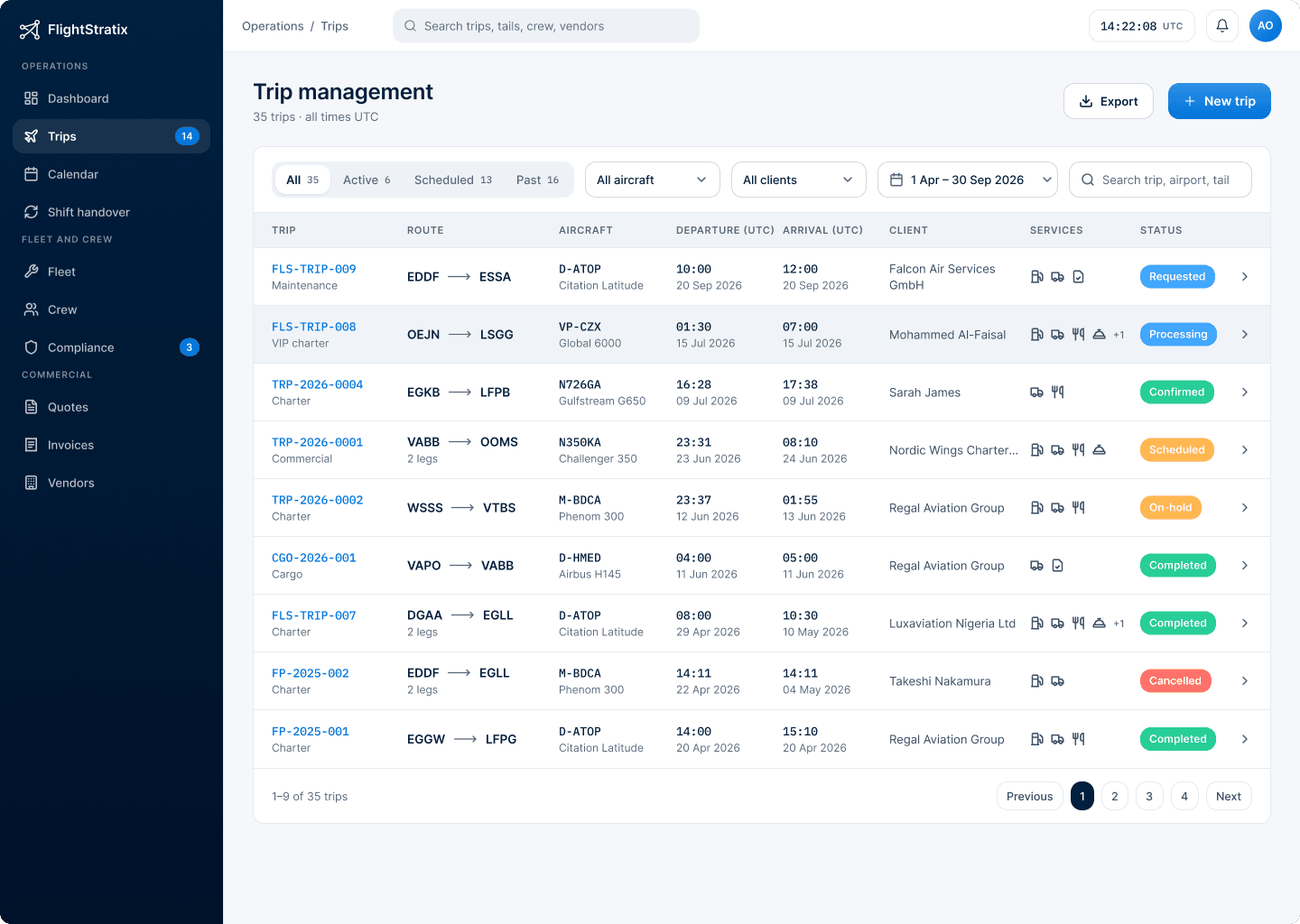1300x924 pixels.
Task: Open the Crew section
Action: point(111,310)
